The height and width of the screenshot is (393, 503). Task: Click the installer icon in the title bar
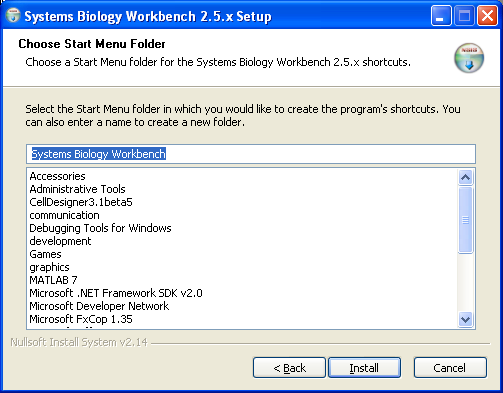tap(13, 16)
